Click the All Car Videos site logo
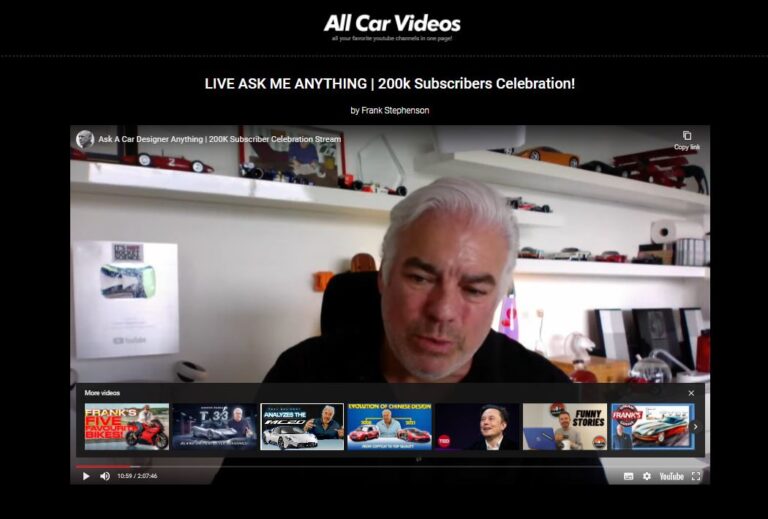The width and height of the screenshot is (768, 519). (392, 24)
